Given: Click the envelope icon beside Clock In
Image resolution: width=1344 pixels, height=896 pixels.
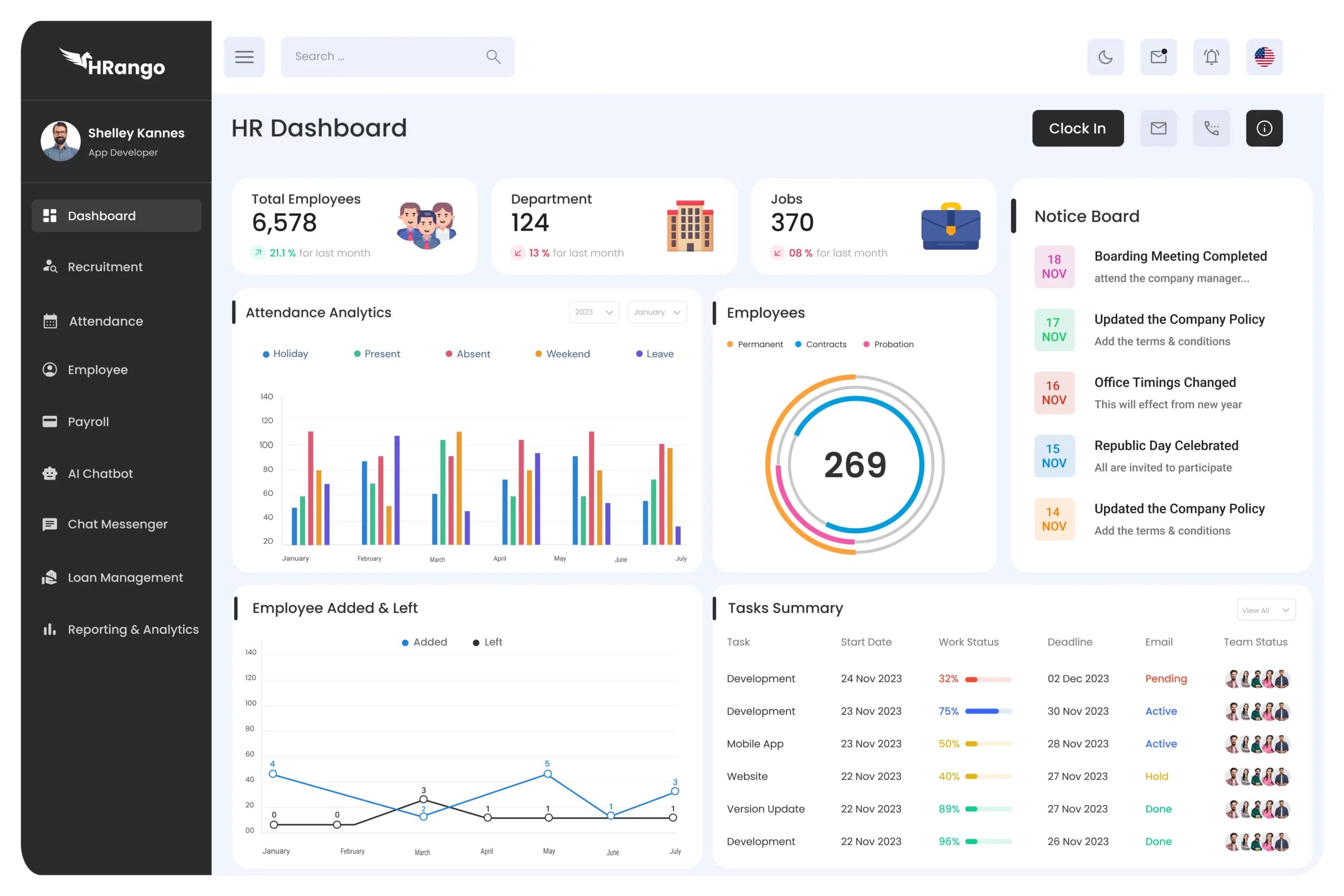Looking at the screenshot, I should [x=1158, y=129].
